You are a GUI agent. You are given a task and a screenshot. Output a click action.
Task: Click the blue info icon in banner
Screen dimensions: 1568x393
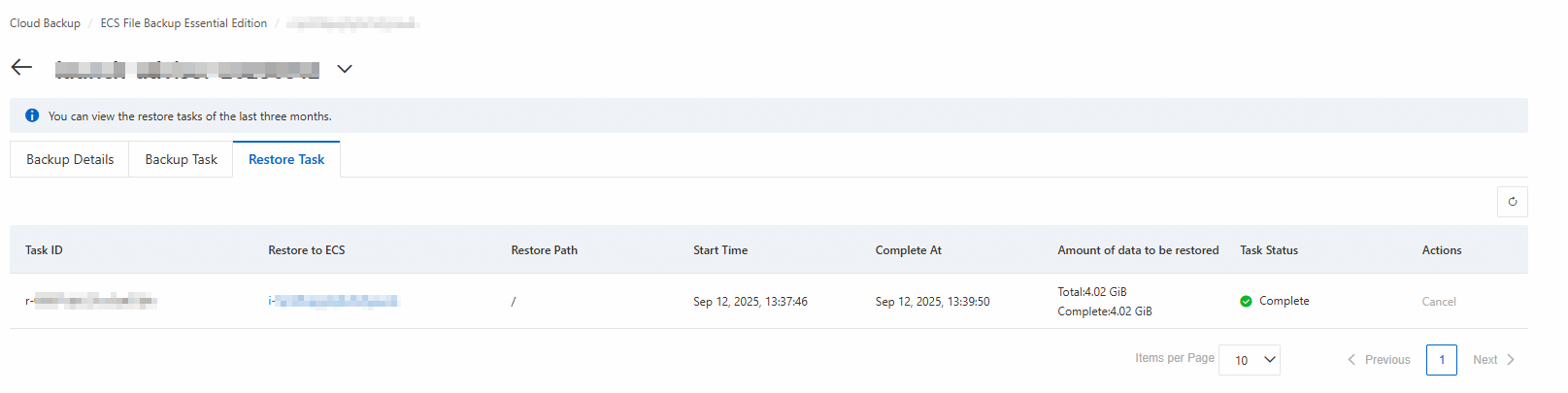(32, 115)
